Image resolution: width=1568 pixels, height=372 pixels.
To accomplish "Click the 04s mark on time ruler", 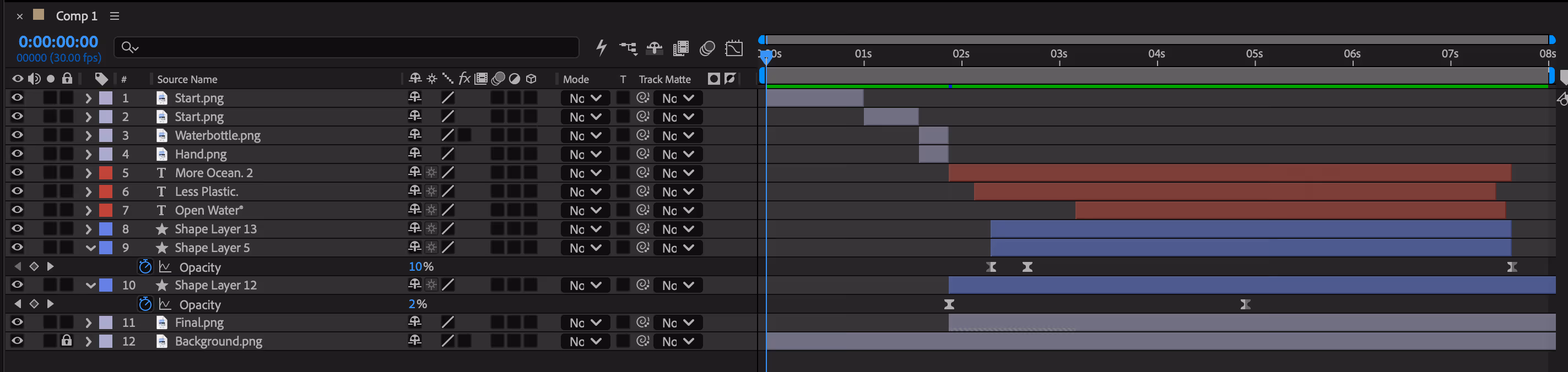I will coord(1156,54).
